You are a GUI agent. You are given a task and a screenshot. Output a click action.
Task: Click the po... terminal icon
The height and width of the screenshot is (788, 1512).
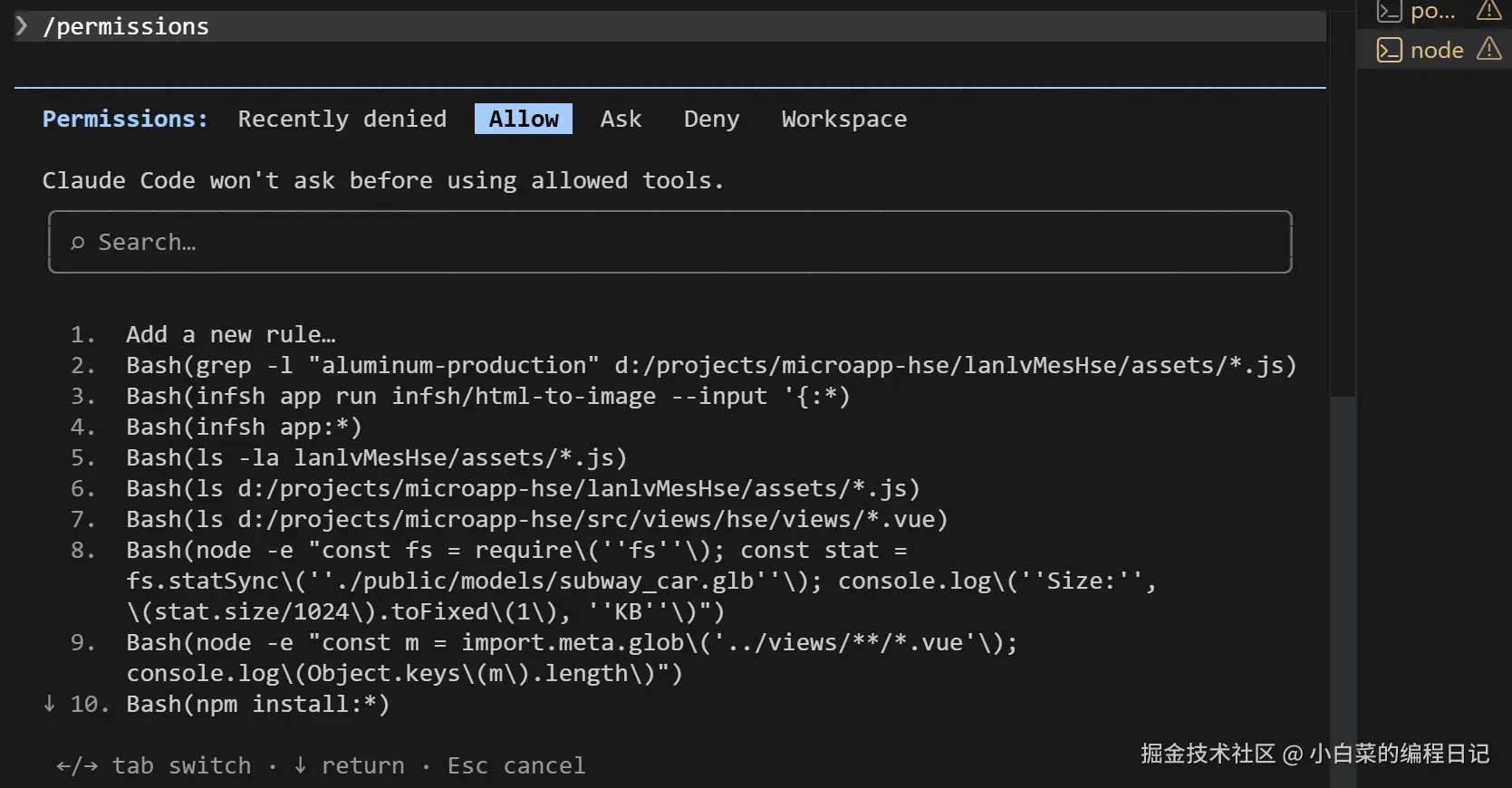(x=1389, y=11)
